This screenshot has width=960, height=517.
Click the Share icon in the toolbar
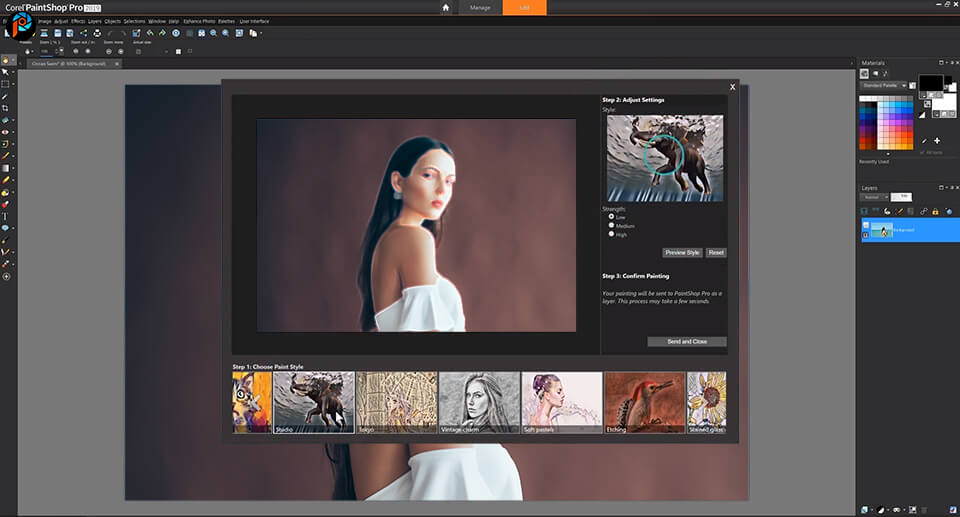83,33
